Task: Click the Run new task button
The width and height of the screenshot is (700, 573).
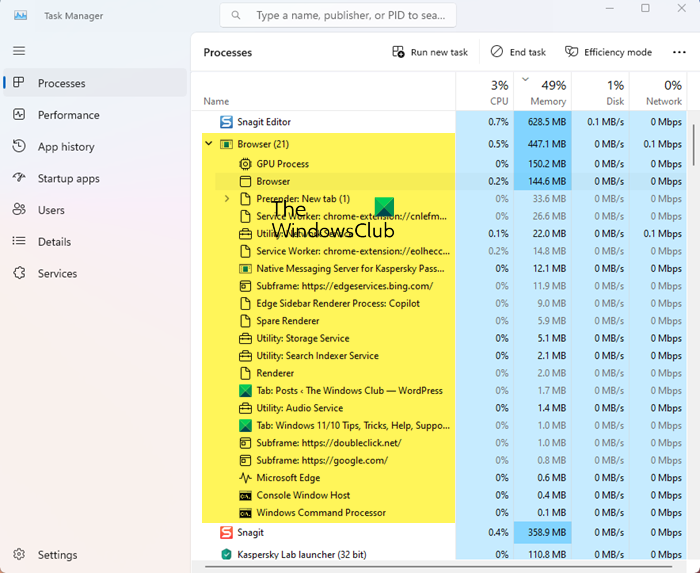Action: [430, 52]
